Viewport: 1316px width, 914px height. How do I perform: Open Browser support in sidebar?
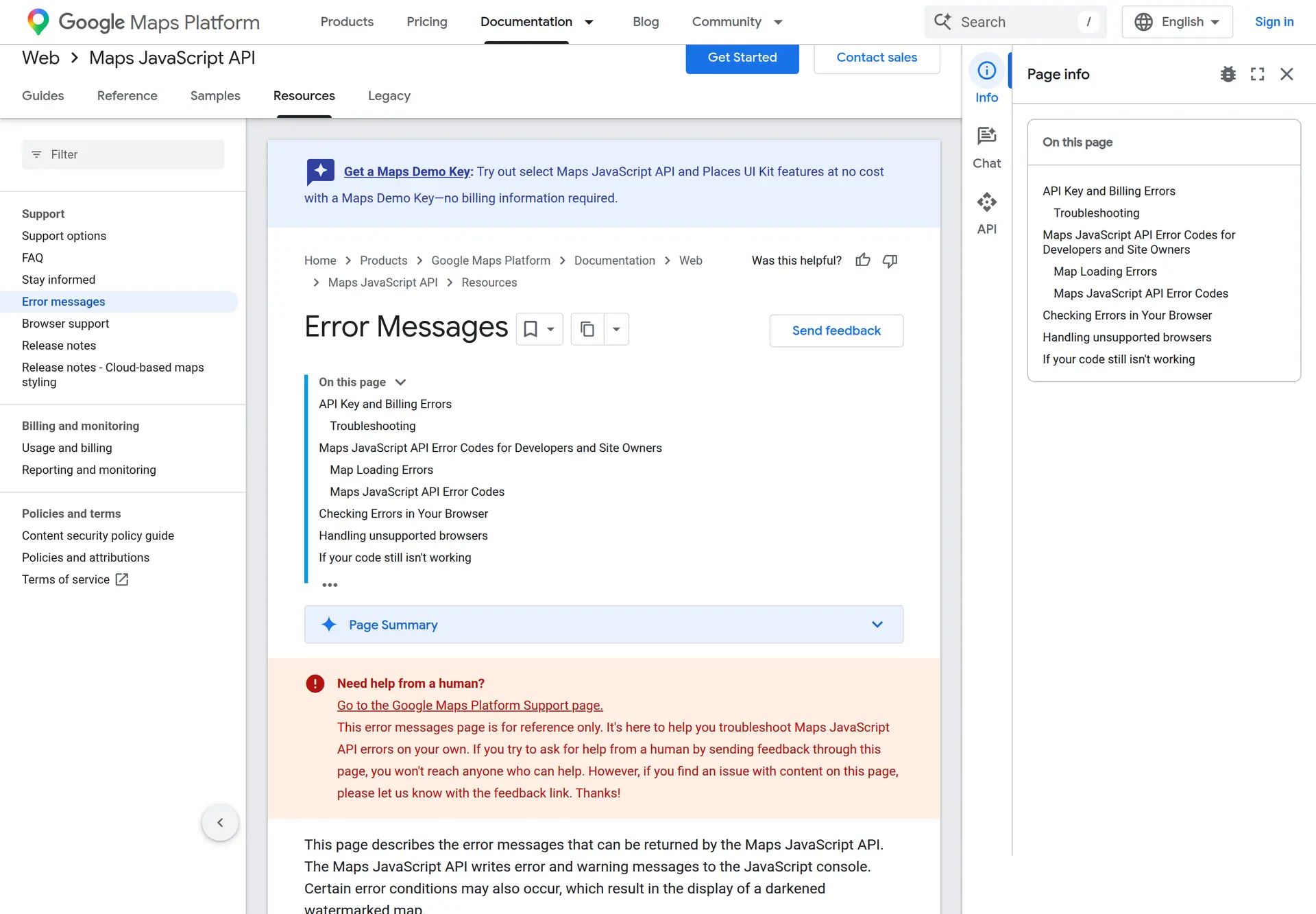coord(65,324)
